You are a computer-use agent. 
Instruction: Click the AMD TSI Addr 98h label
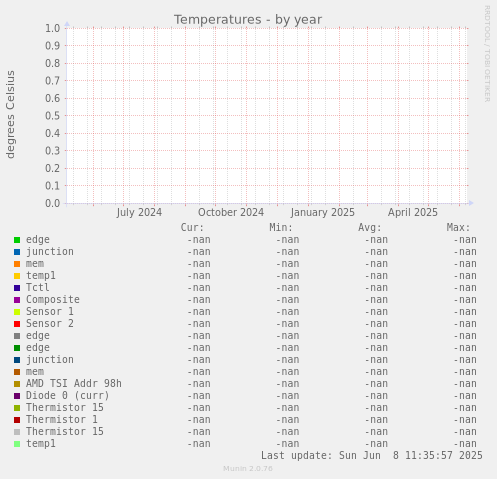pos(74,383)
